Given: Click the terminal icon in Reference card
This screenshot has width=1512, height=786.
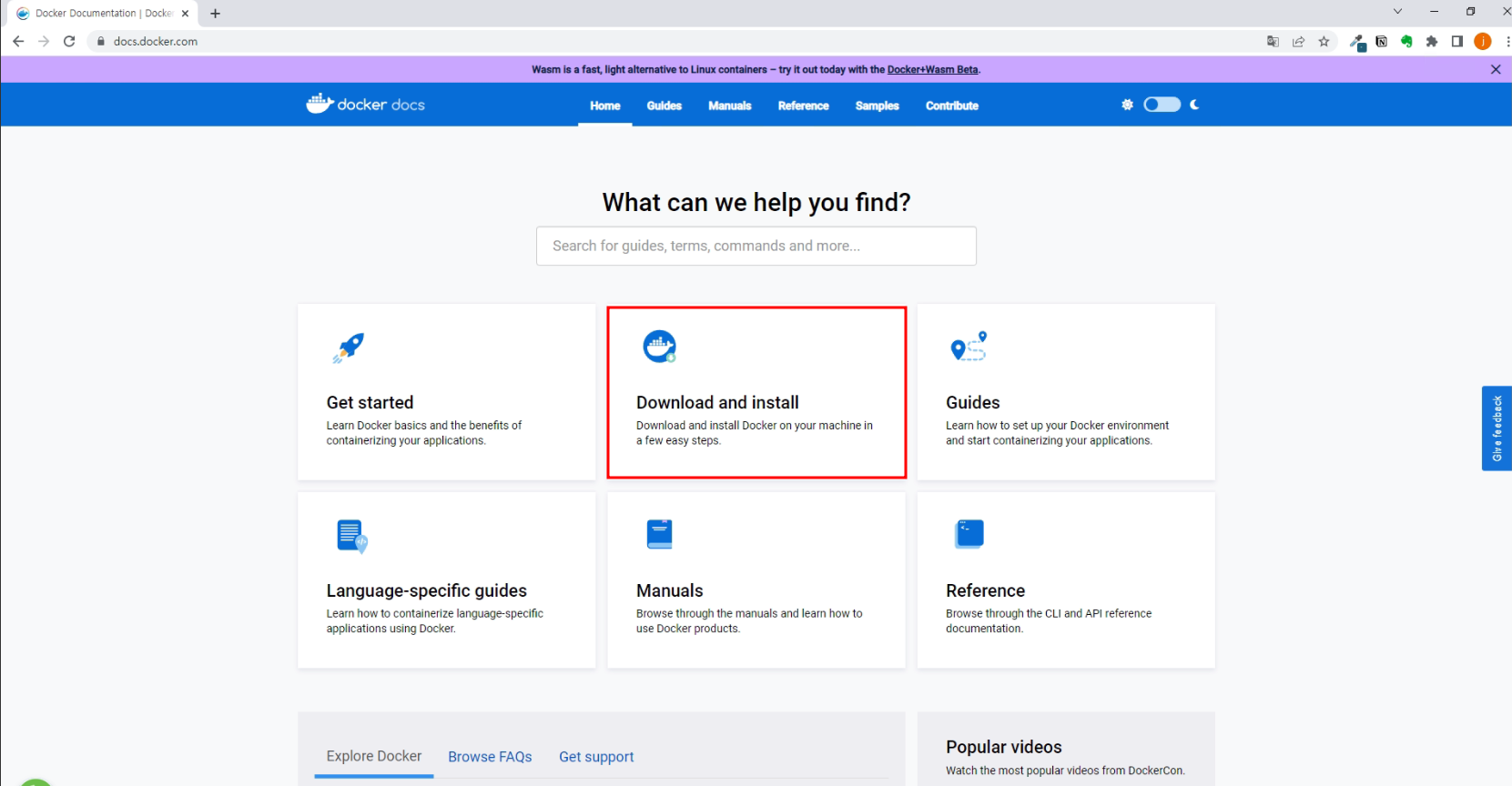Looking at the screenshot, I should 969,534.
